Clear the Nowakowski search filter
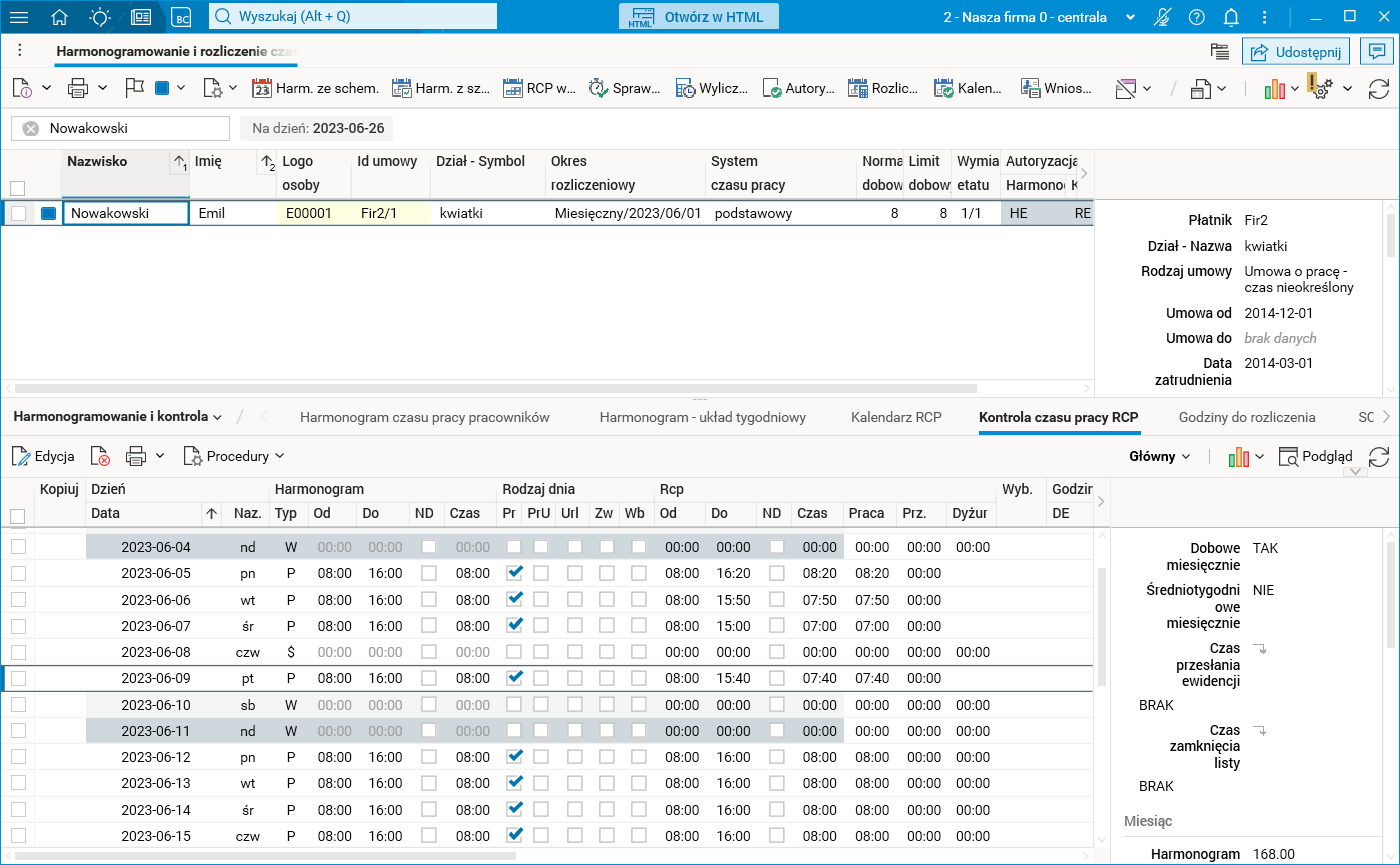 tap(31, 128)
